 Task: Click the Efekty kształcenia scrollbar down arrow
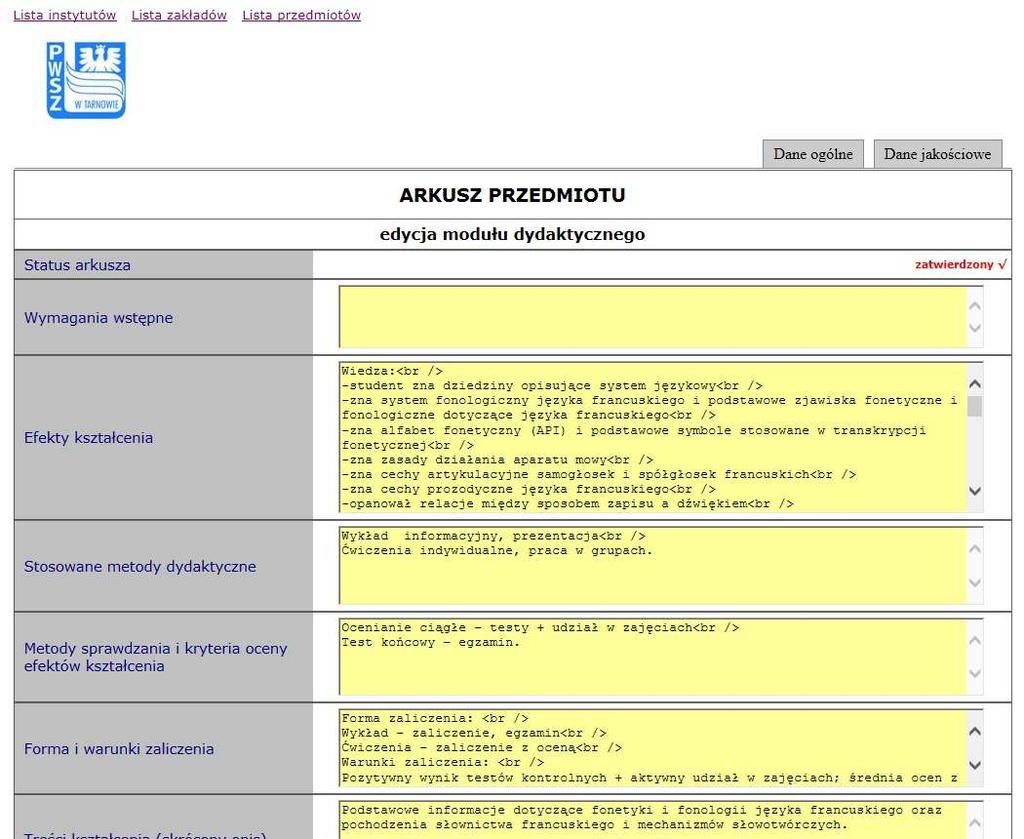974,490
